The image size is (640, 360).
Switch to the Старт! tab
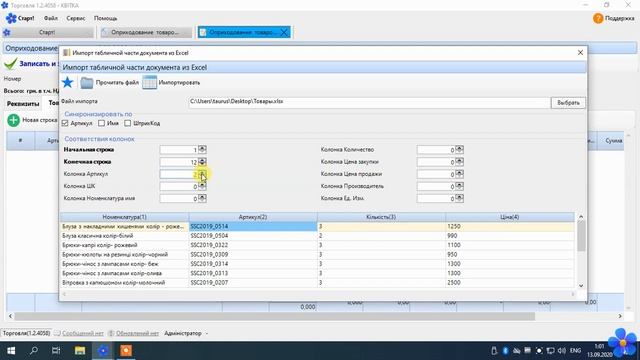pos(47,32)
